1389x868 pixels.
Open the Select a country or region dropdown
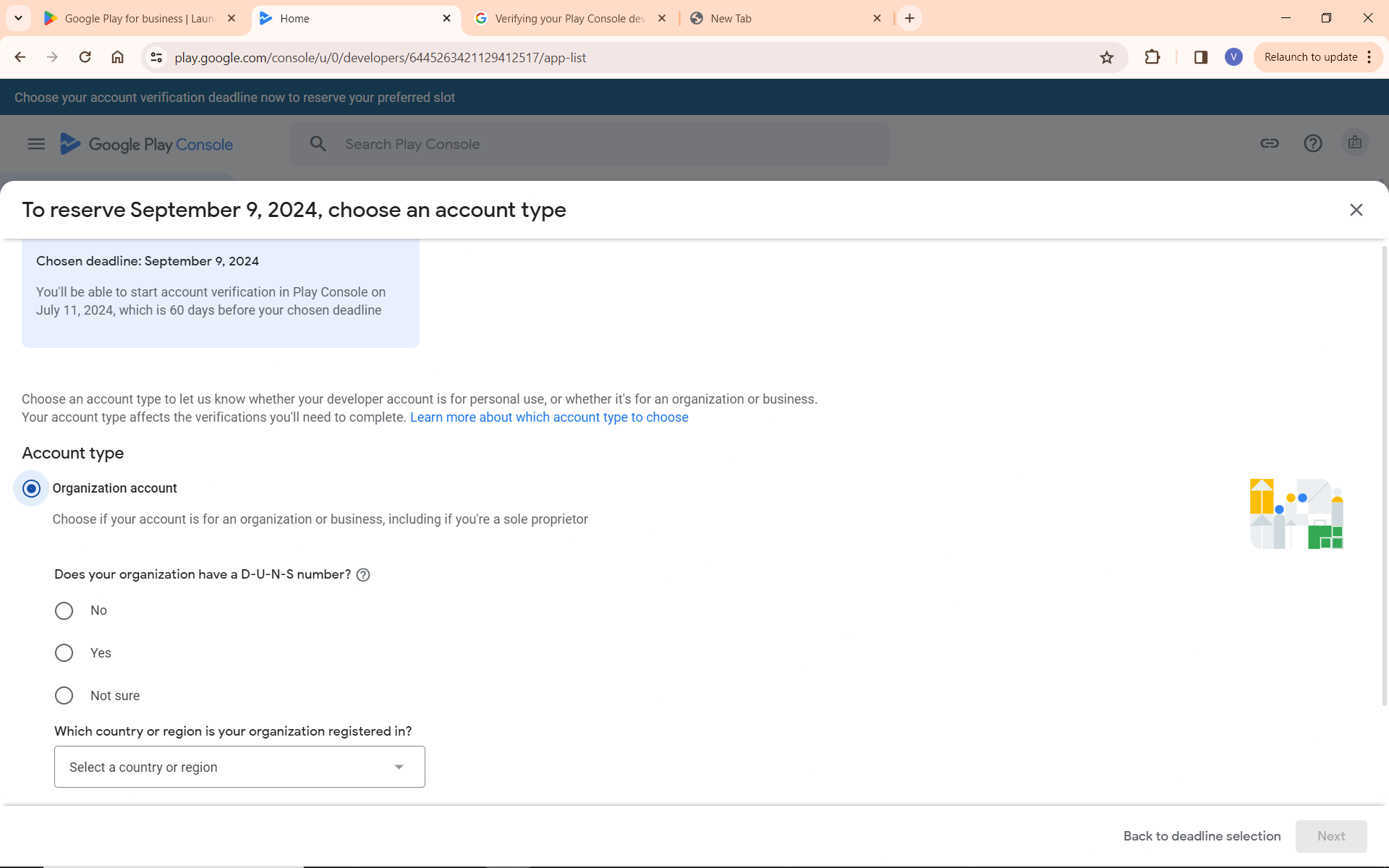(239, 767)
